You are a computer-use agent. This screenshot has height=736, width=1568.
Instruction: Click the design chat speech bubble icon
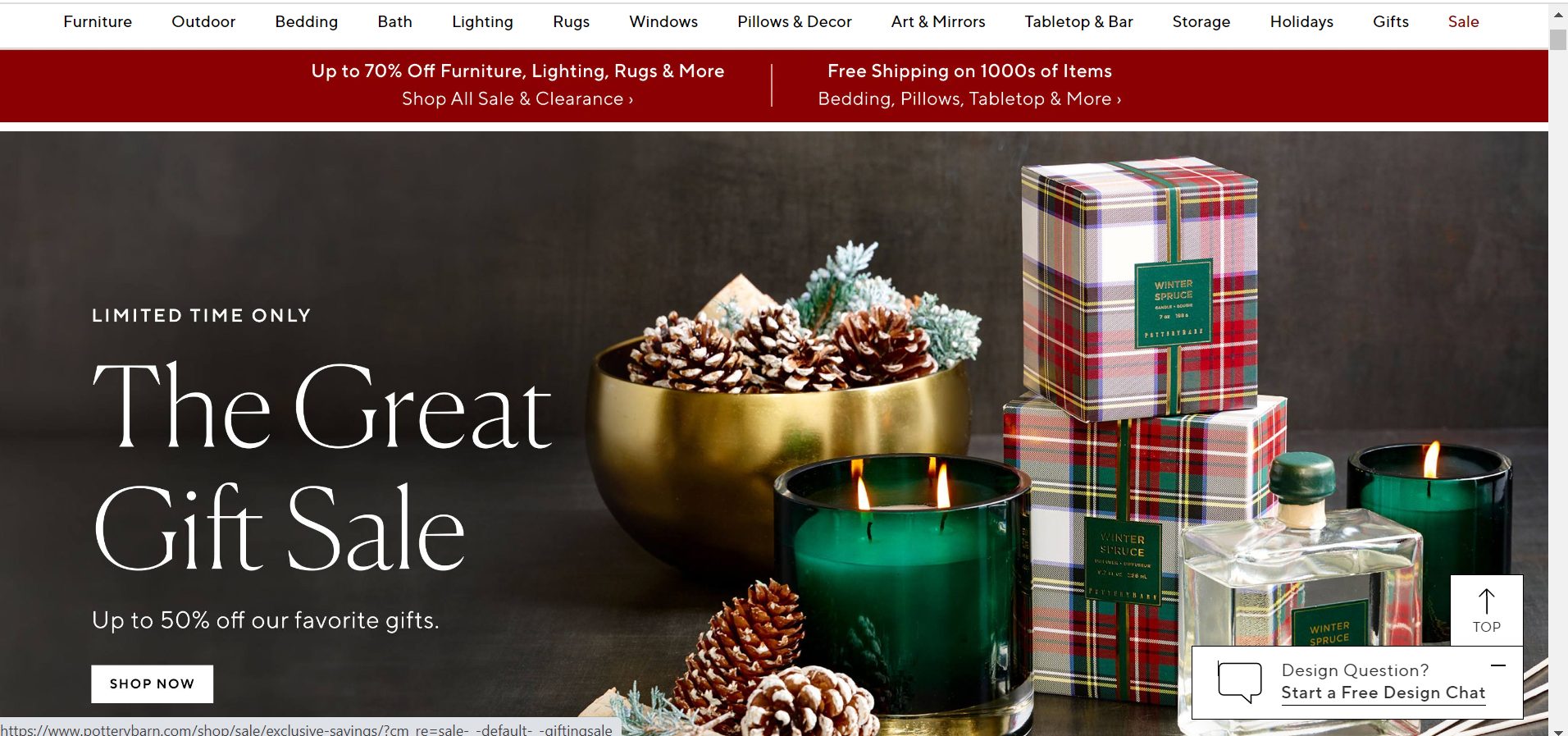tap(1239, 682)
